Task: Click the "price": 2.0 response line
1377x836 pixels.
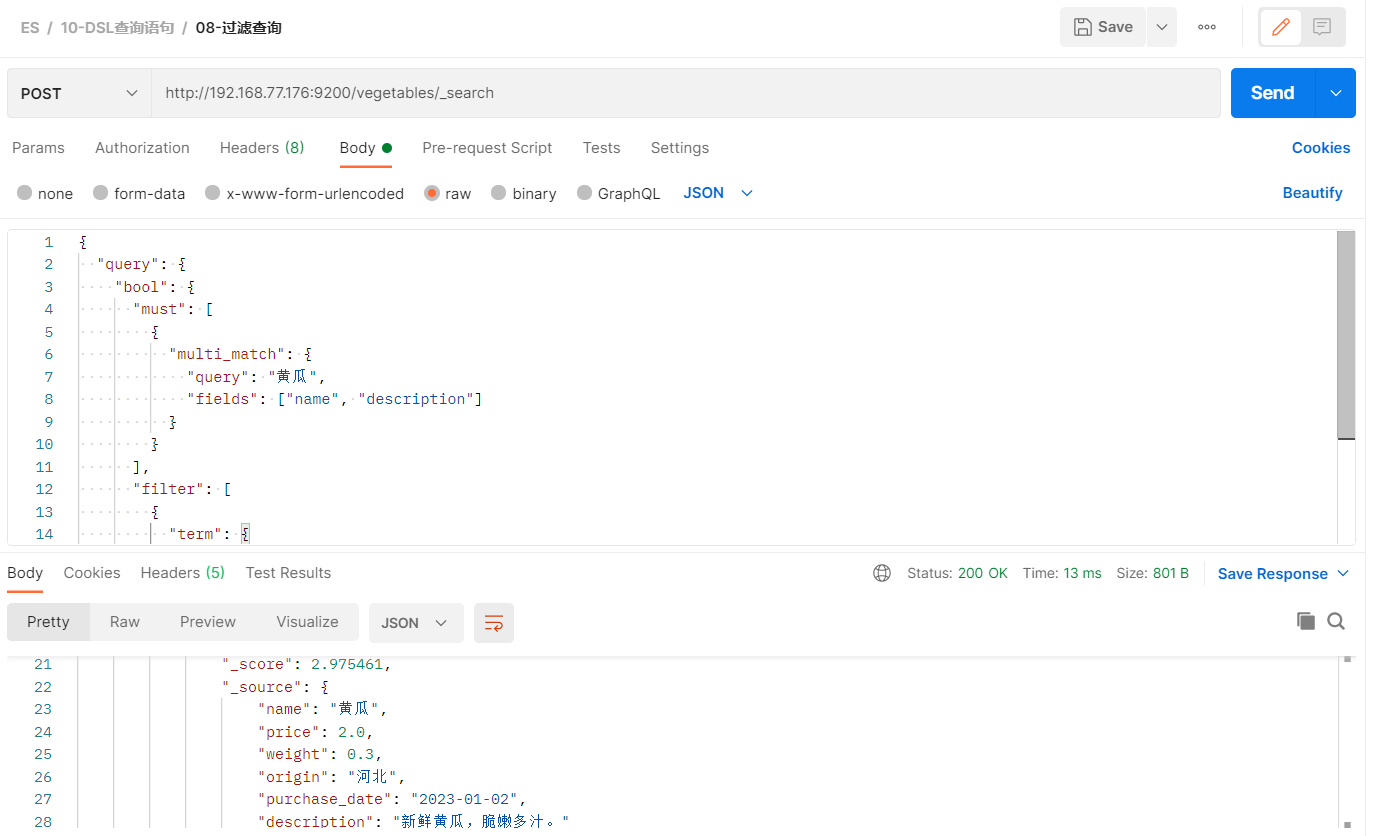Action: coord(316,732)
